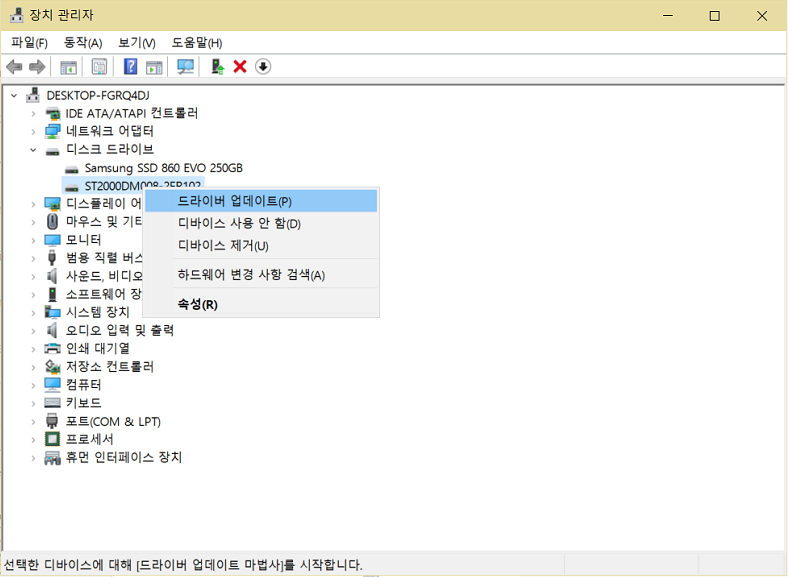Open the 동작(A) menu
Image resolution: width=788 pixels, height=577 pixels.
tap(83, 43)
